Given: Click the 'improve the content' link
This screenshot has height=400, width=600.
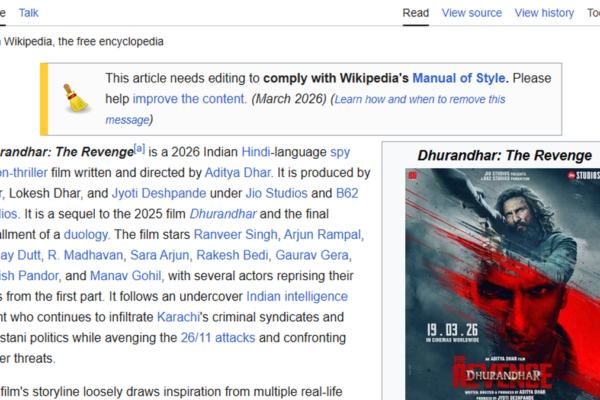Looking at the screenshot, I should [189, 99].
